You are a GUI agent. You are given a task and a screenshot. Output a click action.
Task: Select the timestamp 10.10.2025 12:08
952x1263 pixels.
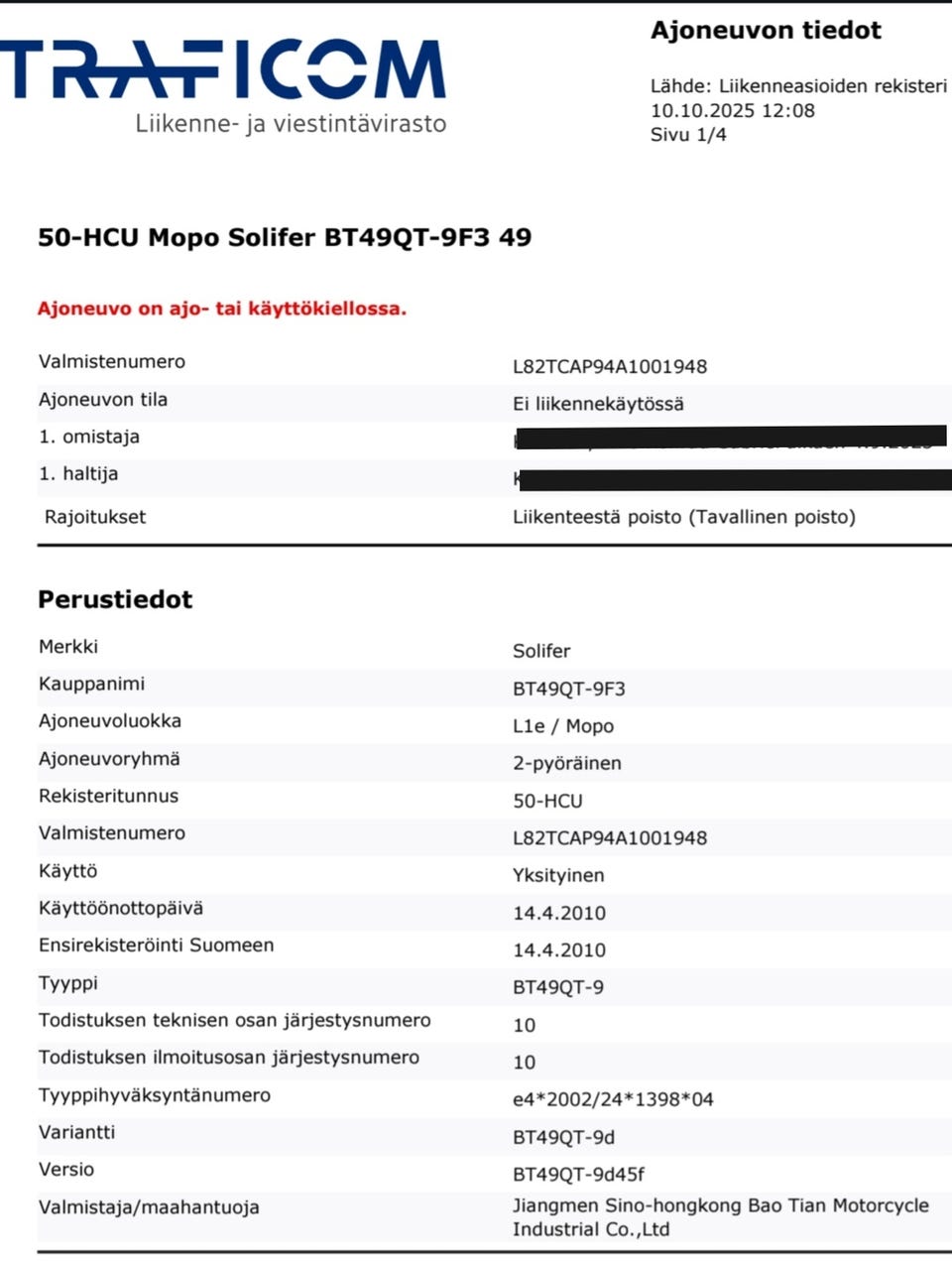click(733, 110)
